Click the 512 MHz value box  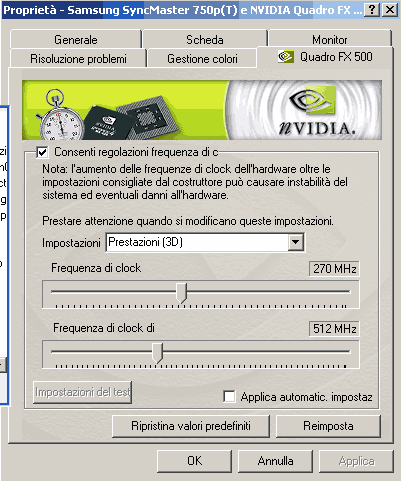(334, 329)
